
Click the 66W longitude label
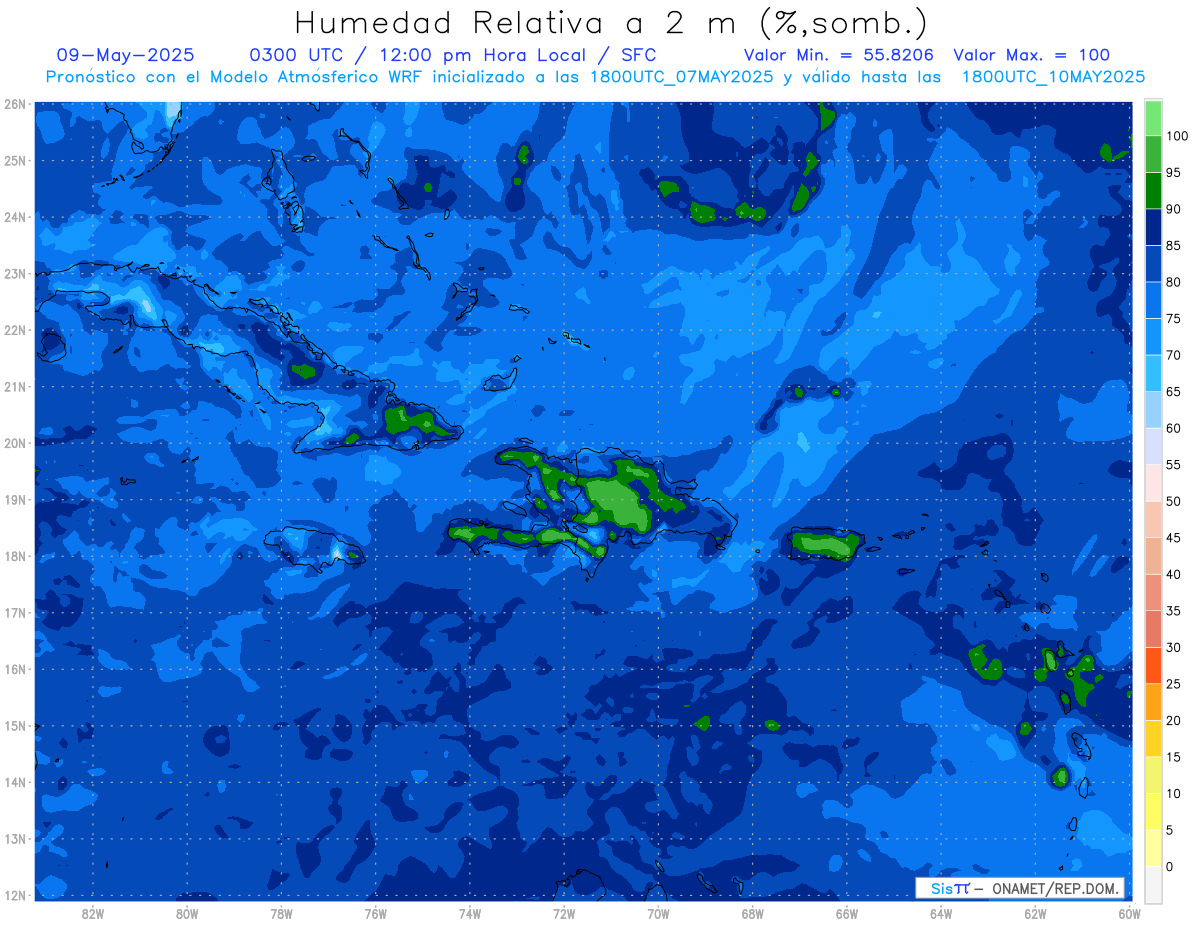pos(847,913)
